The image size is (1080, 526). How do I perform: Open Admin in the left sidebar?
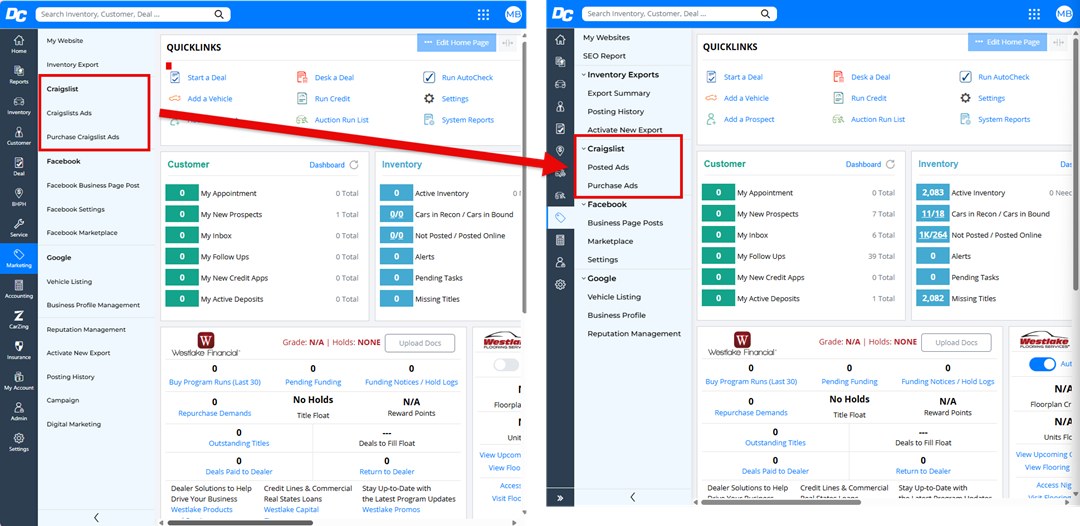point(19,411)
